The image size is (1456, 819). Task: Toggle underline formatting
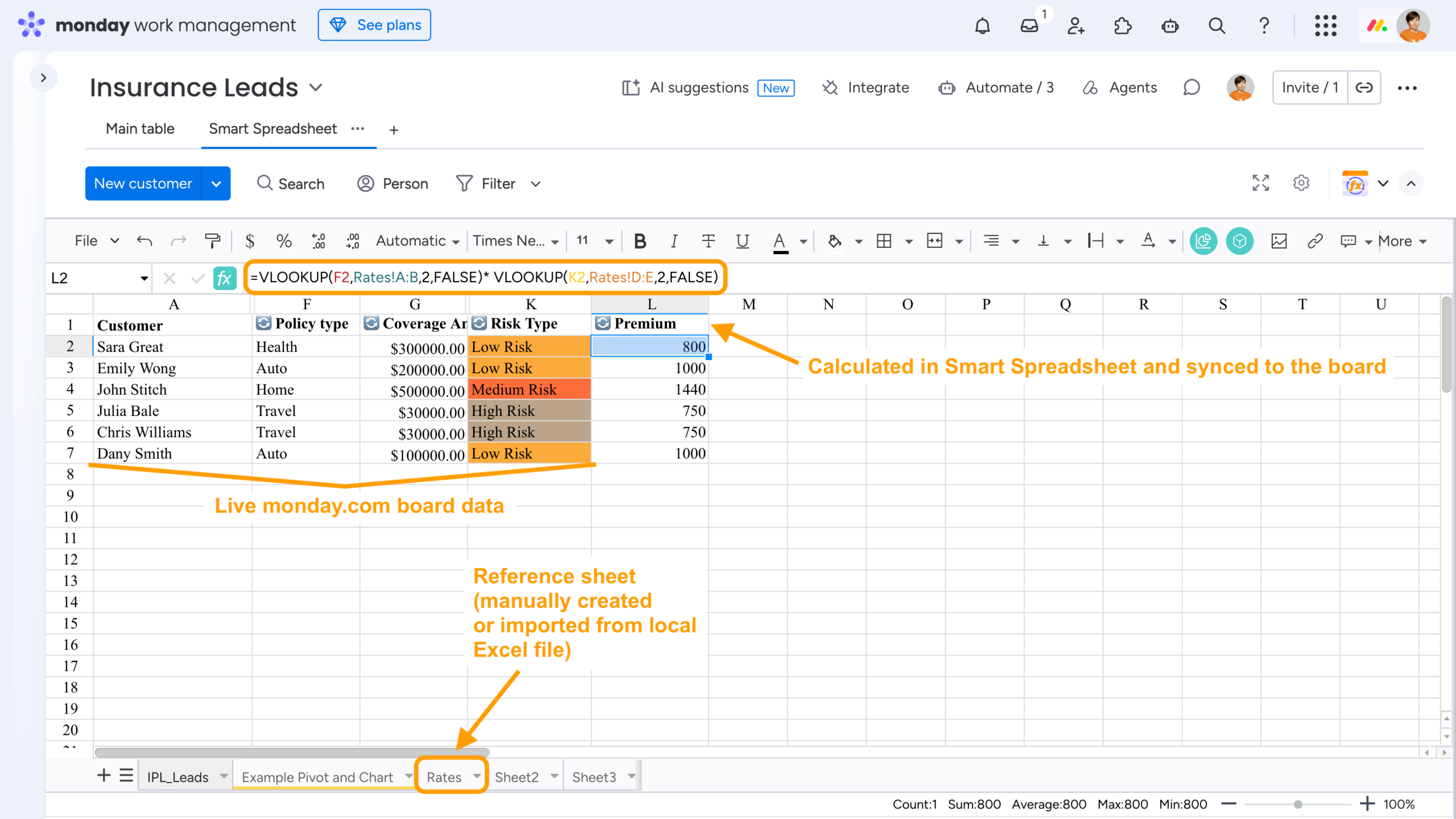(742, 241)
